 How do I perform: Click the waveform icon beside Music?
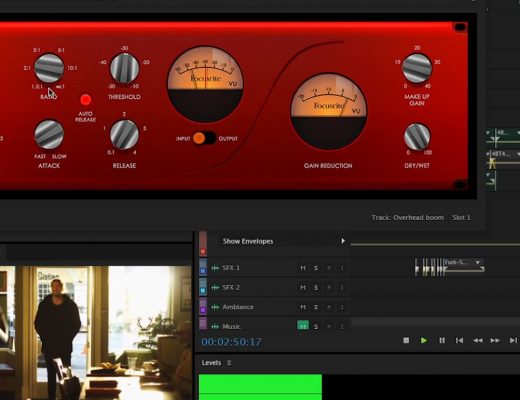tap(215, 327)
